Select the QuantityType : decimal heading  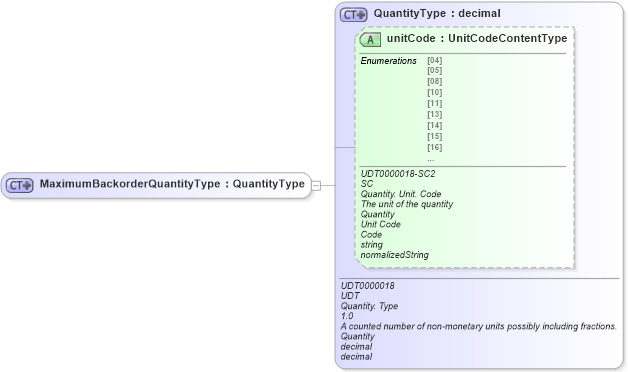click(x=437, y=13)
